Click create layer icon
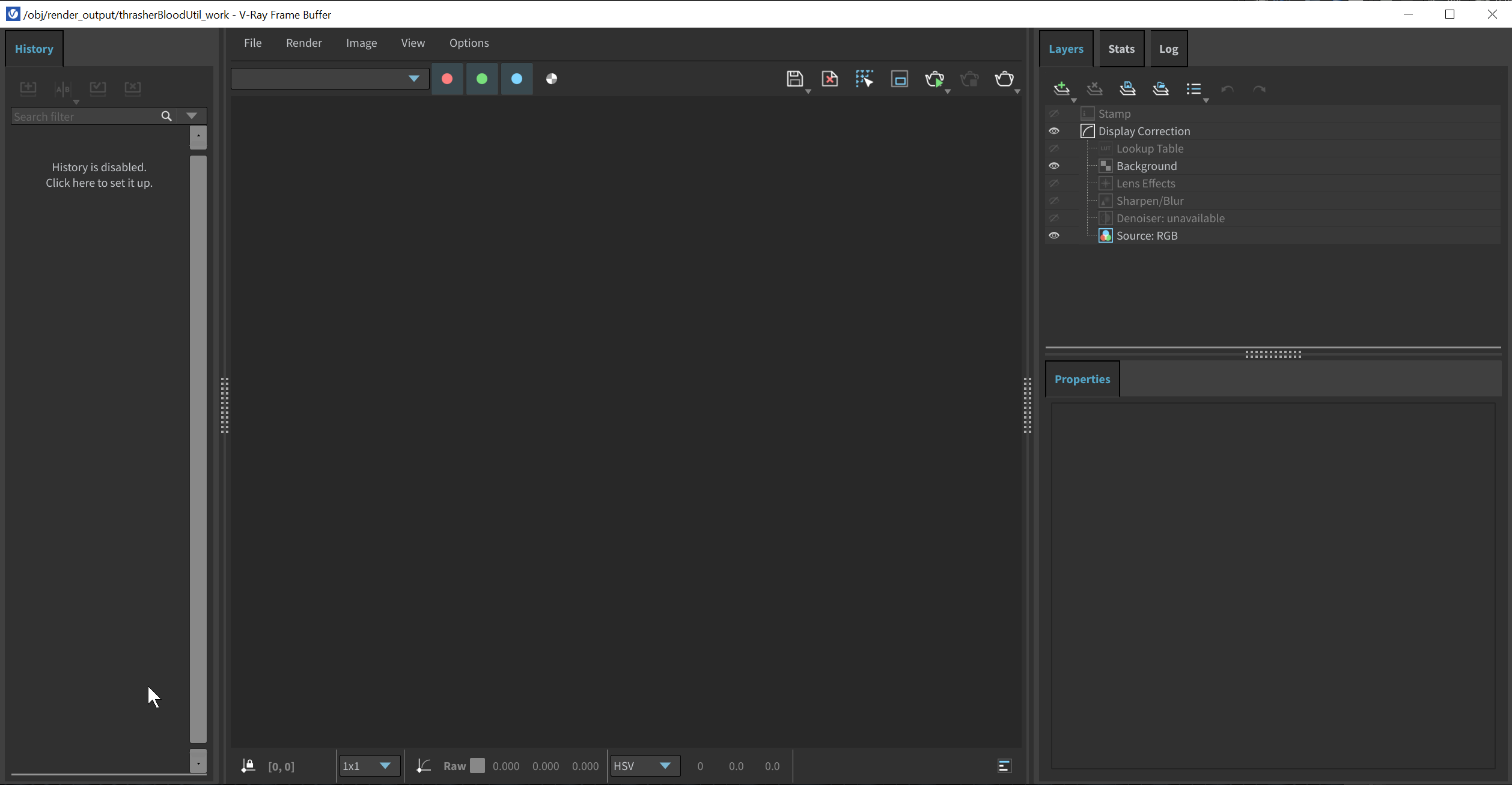 (1061, 89)
